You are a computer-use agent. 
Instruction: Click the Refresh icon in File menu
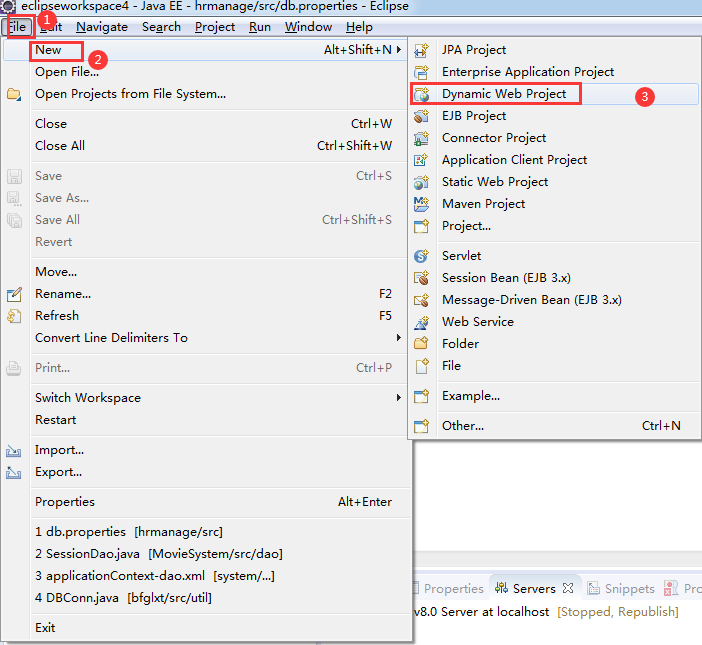click(x=14, y=316)
